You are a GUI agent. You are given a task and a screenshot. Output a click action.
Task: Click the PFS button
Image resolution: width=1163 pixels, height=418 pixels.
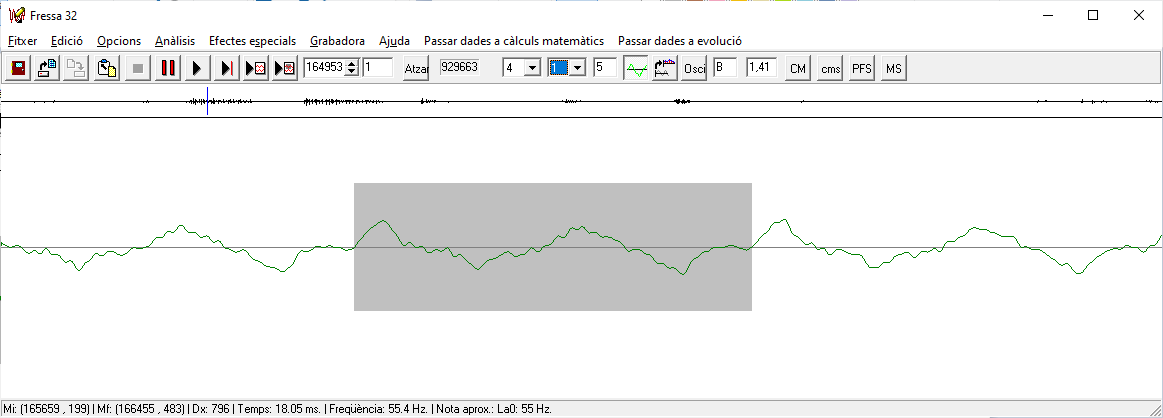(x=861, y=69)
